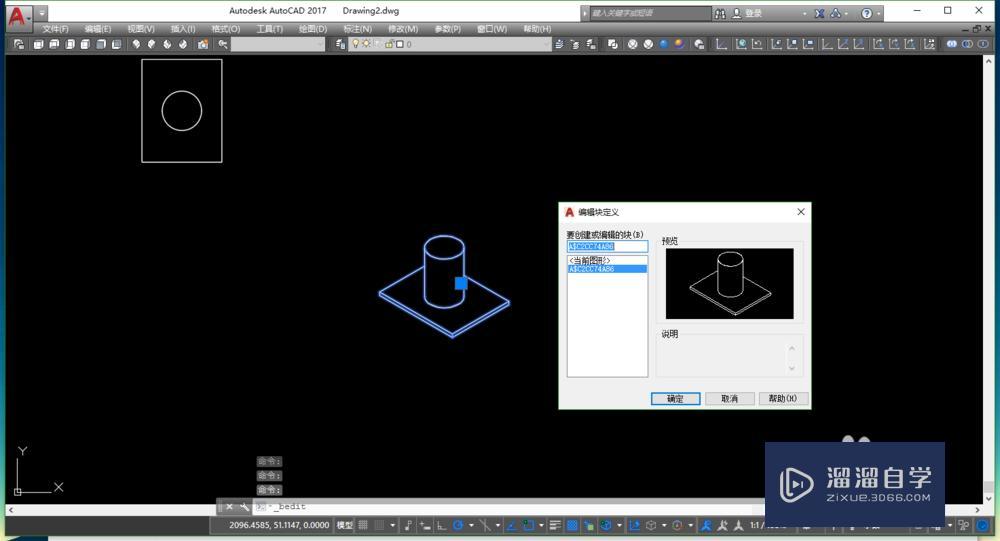Image resolution: width=1000 pixels, height=541 pixels.
Task: Open the 格式(O) menu
Action: [226, 29]
